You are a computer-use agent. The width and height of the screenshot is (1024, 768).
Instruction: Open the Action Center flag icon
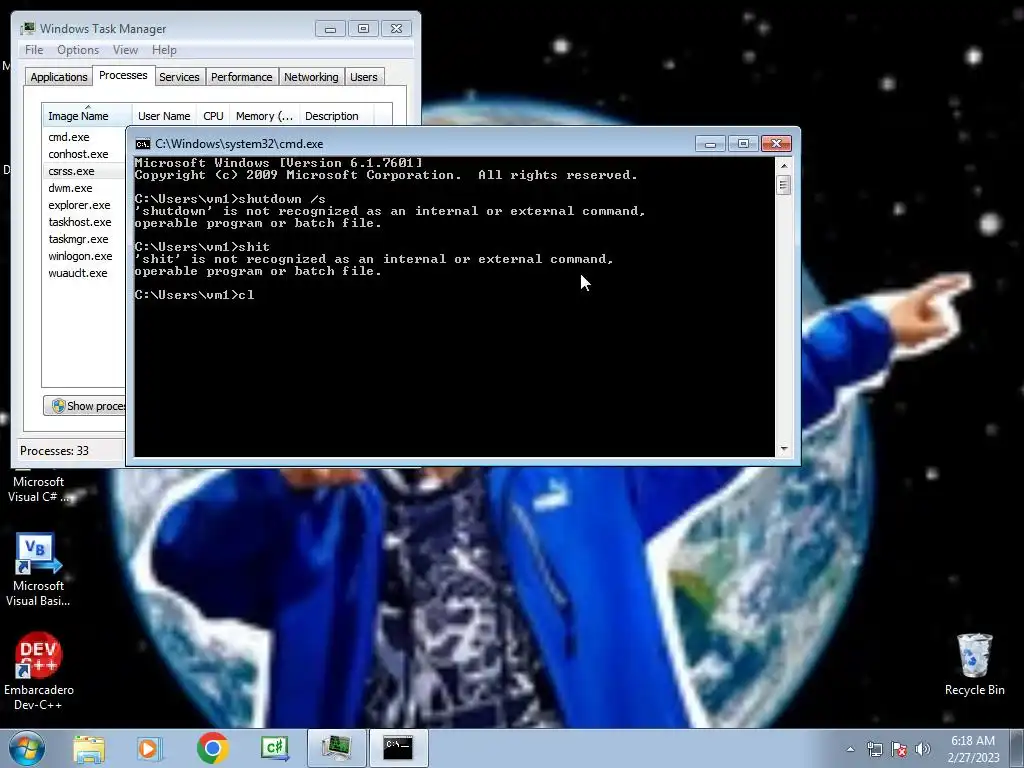tap(899, 749)
